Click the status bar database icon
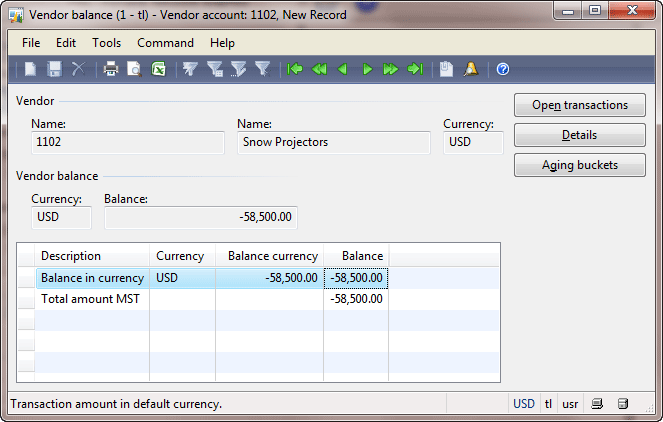Viewport: 663px width, 422px height. coord(623,404)
